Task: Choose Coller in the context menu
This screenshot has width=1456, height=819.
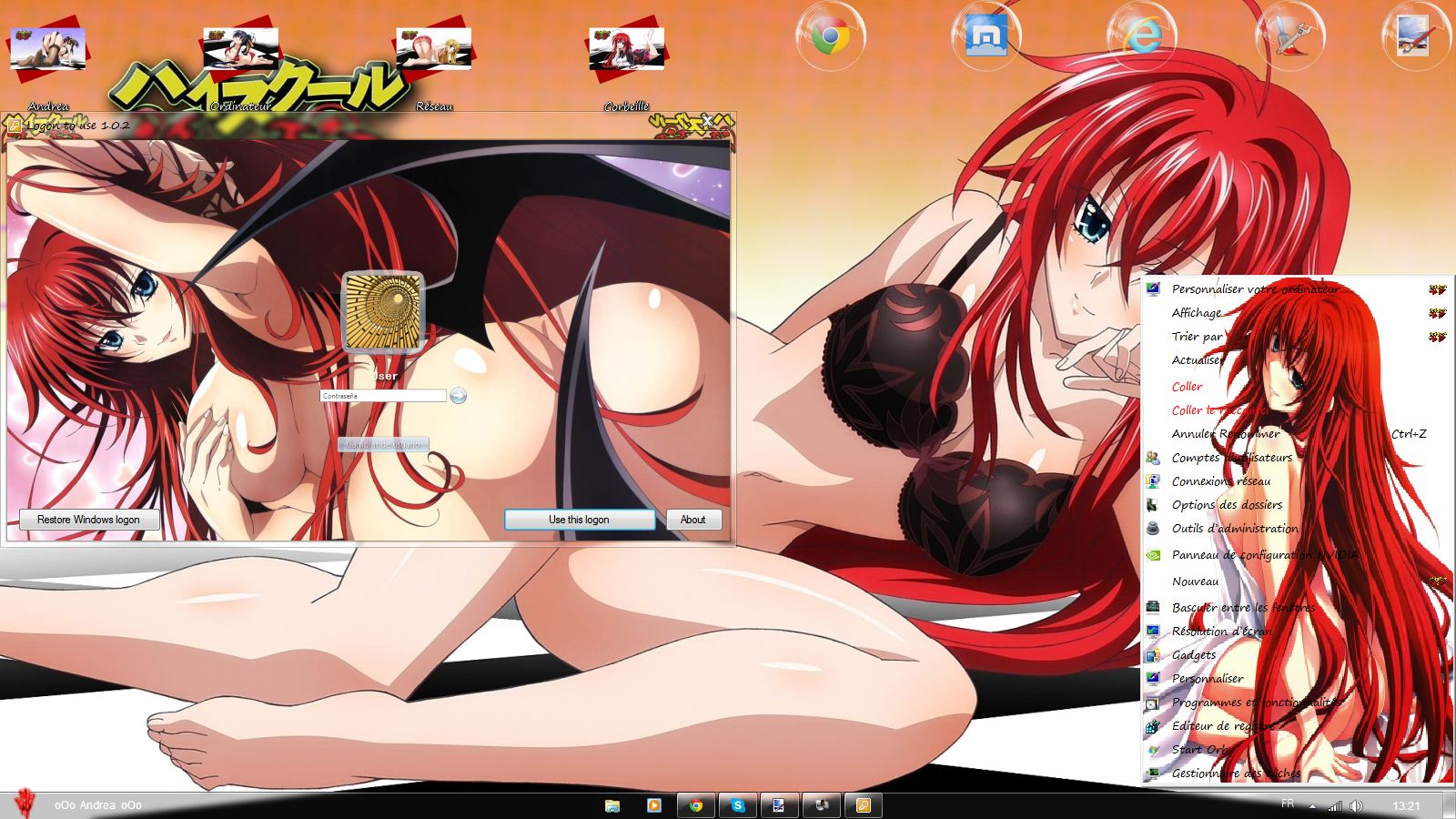Action: tap(1297, 387)
